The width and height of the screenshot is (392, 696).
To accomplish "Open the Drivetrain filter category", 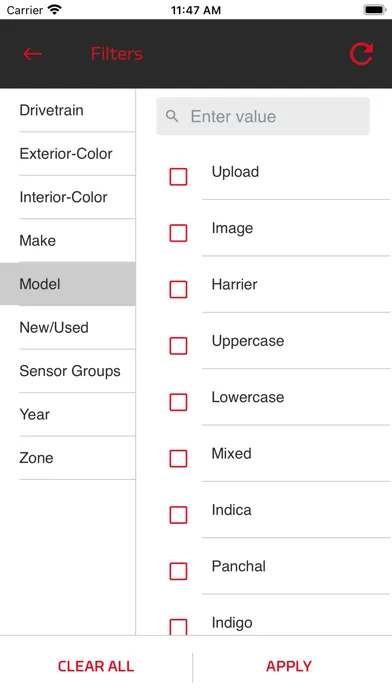I will click(68, 110).
